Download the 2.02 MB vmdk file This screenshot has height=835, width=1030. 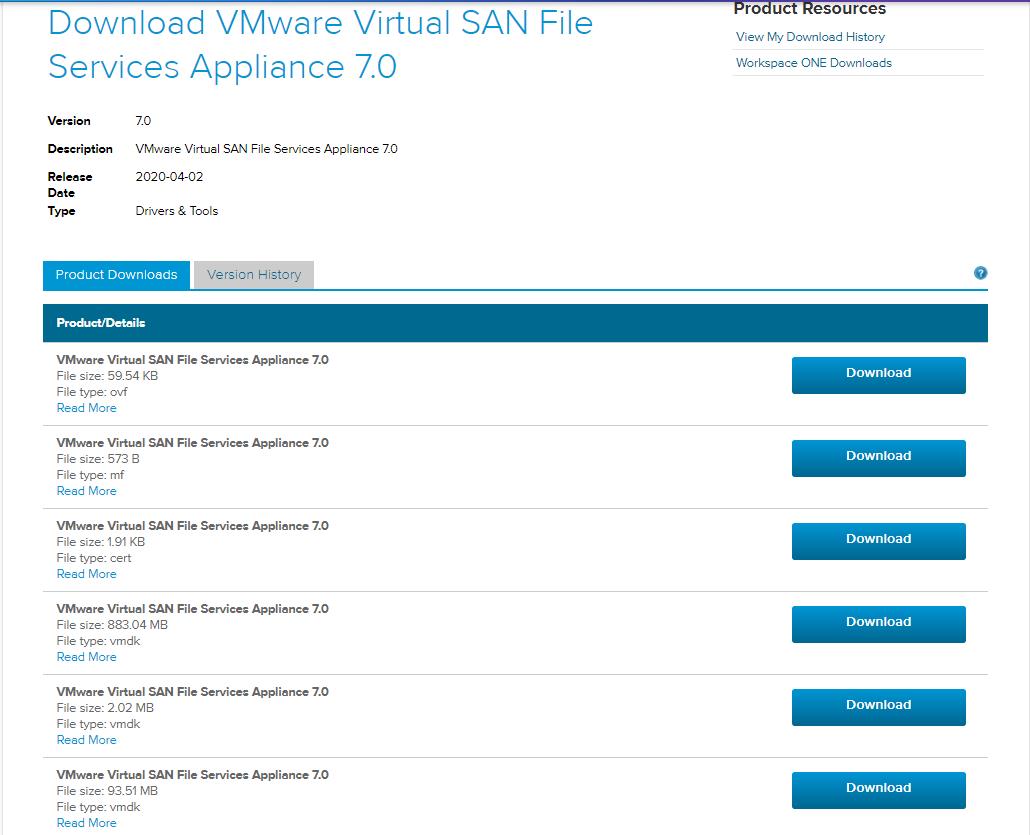tap(878, 707)
